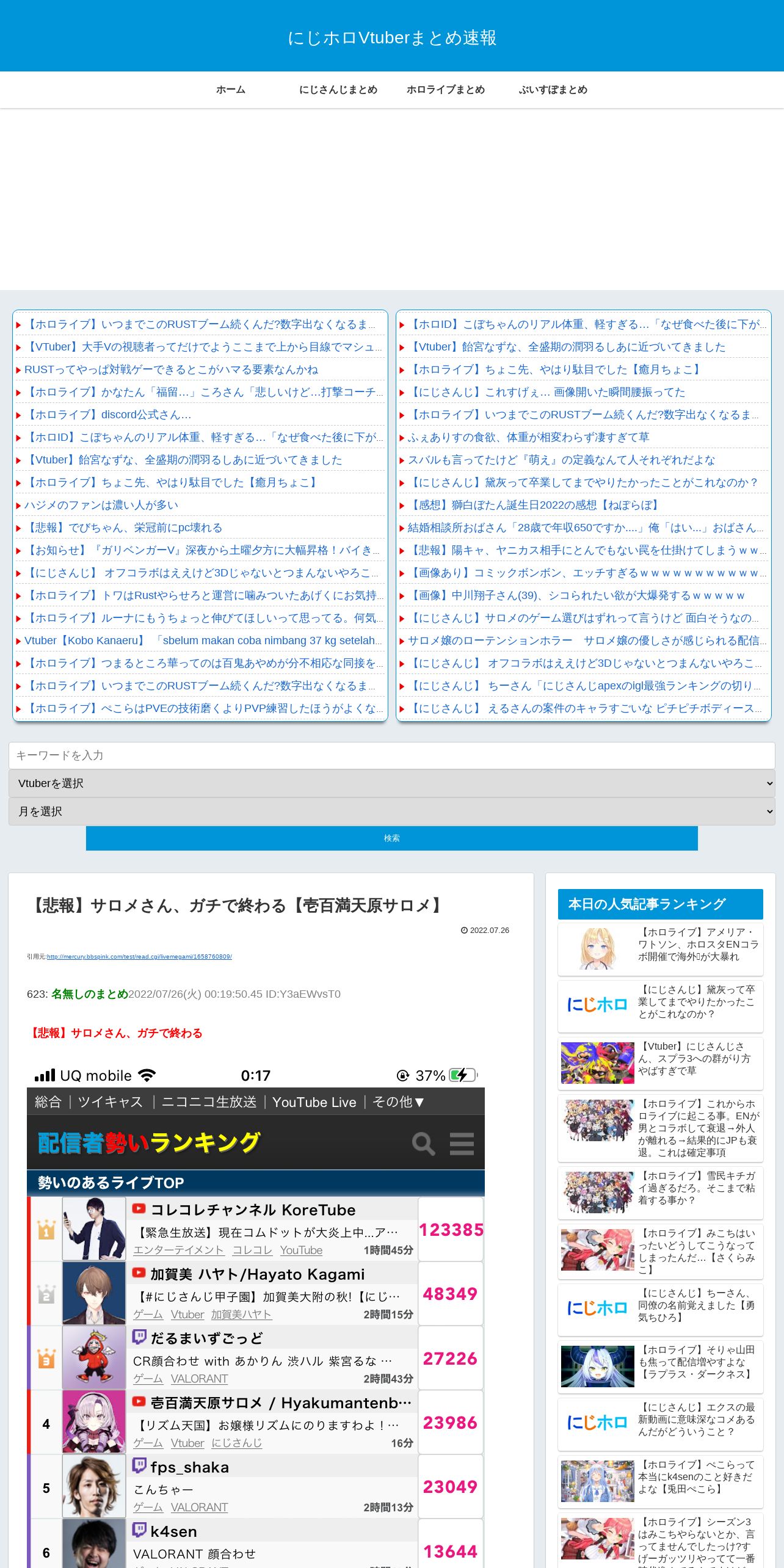Open the site title にじホロVtuberまとめ速報
The height and width of the screenshot is (1568, 784).
[392, 38]
